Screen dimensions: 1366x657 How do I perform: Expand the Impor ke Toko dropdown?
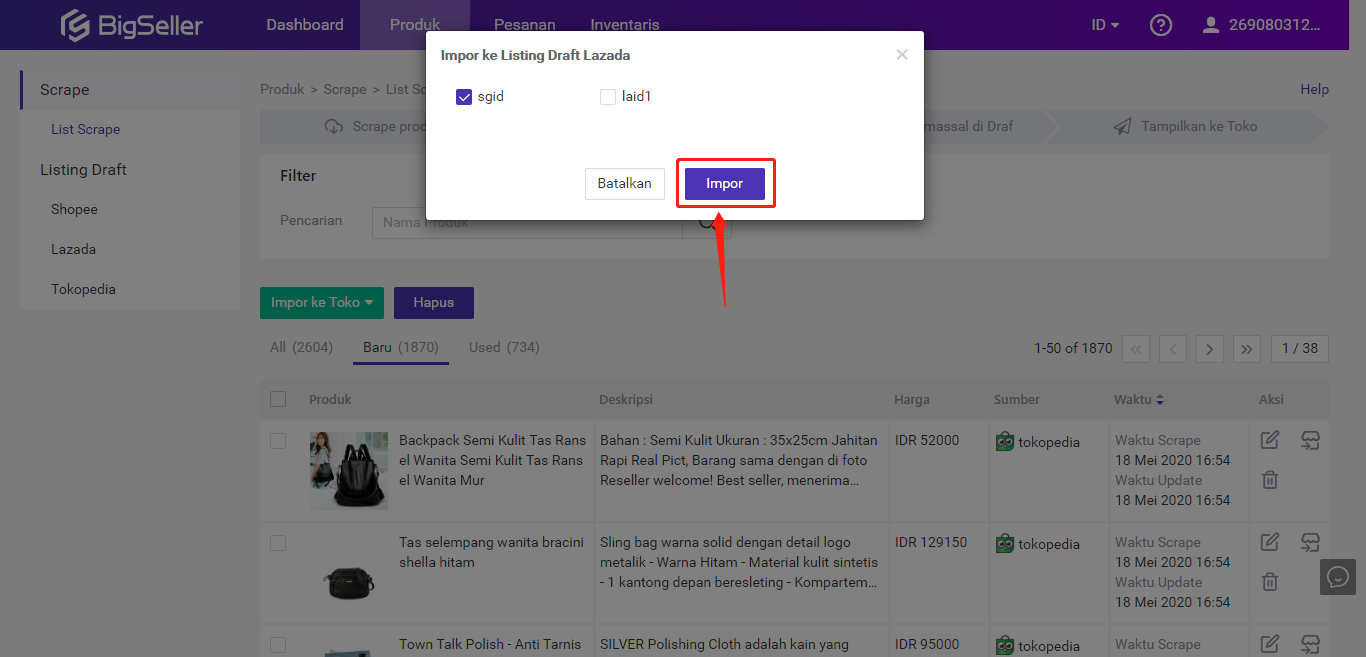tap(322, 303)
